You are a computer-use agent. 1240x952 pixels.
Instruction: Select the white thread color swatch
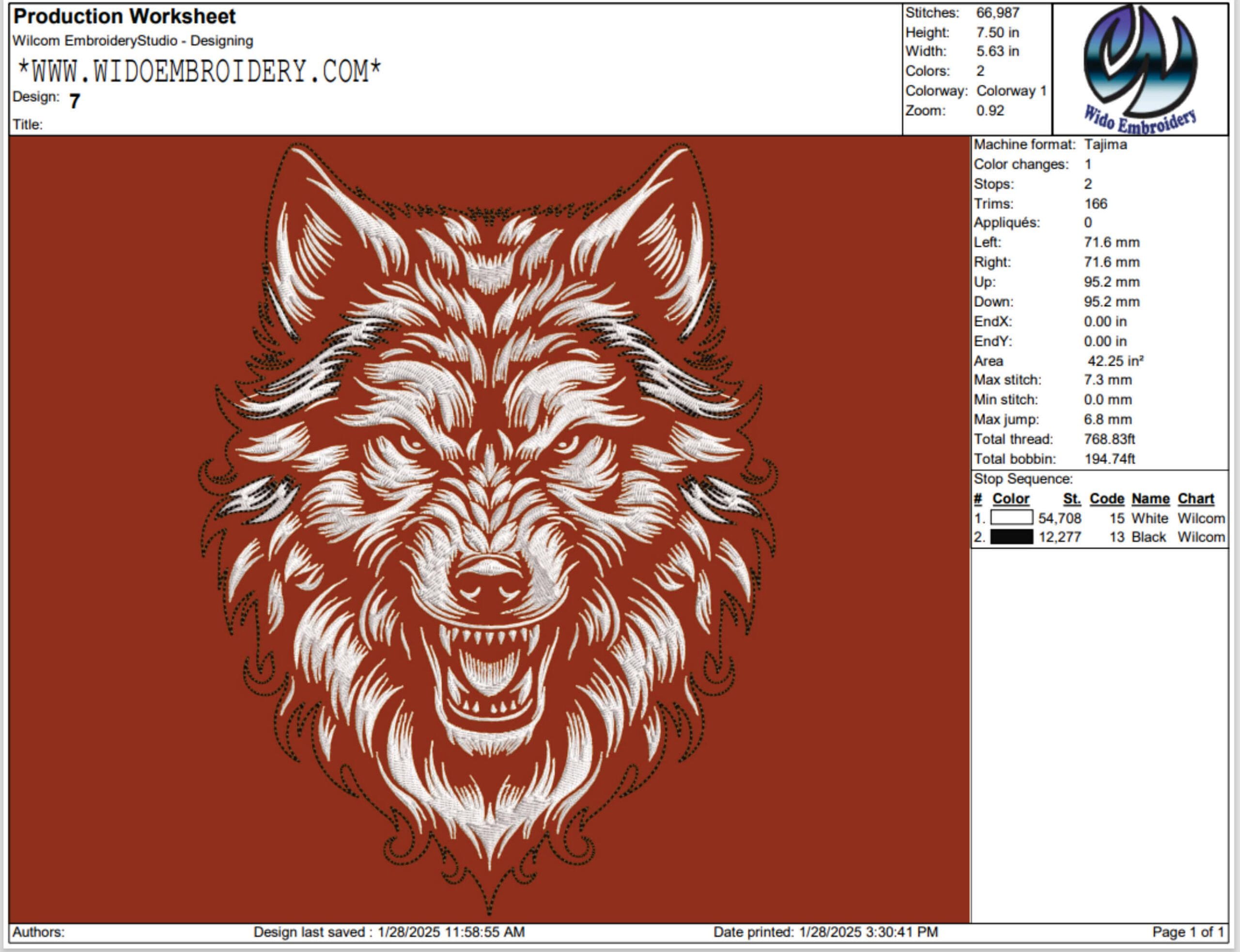coord(1012,518)
